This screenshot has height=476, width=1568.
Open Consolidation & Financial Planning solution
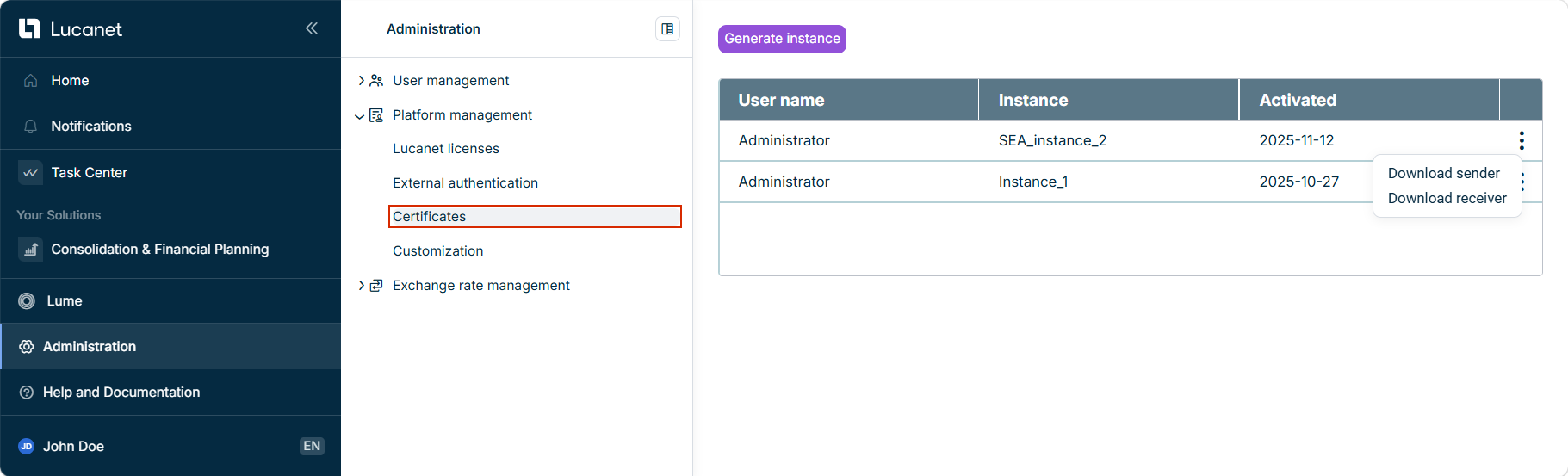[x=170, y=249]
